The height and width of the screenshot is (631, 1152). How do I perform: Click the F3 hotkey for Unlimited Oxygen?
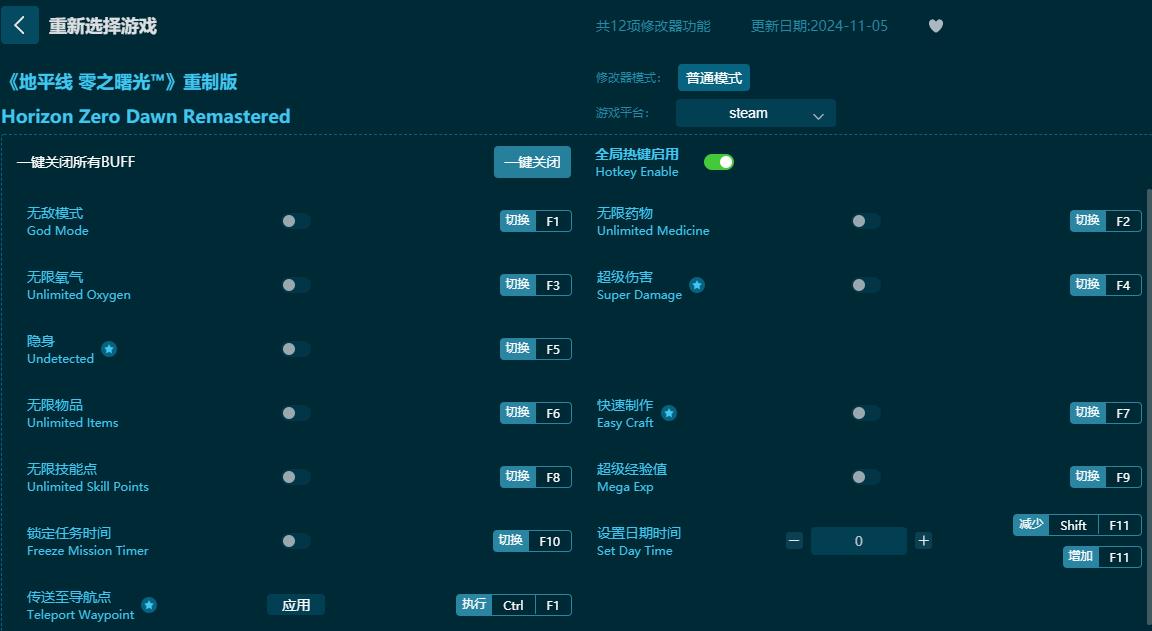[x=553, y=285]
